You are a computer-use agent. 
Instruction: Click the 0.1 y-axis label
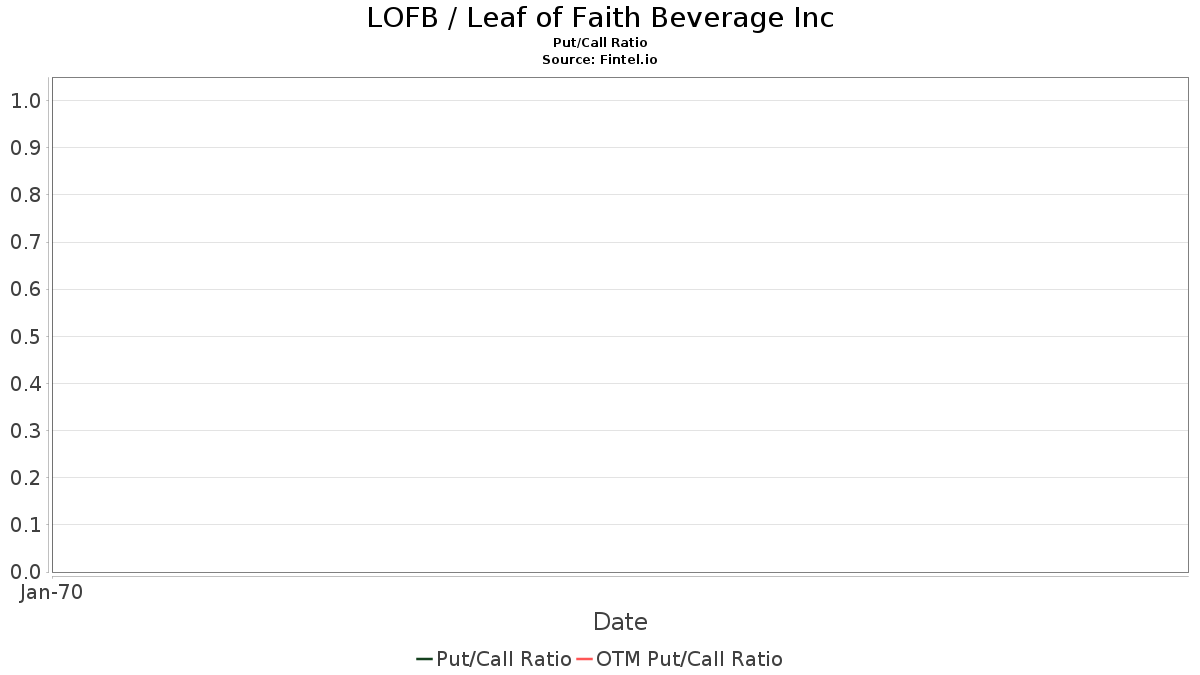point(25,525)
